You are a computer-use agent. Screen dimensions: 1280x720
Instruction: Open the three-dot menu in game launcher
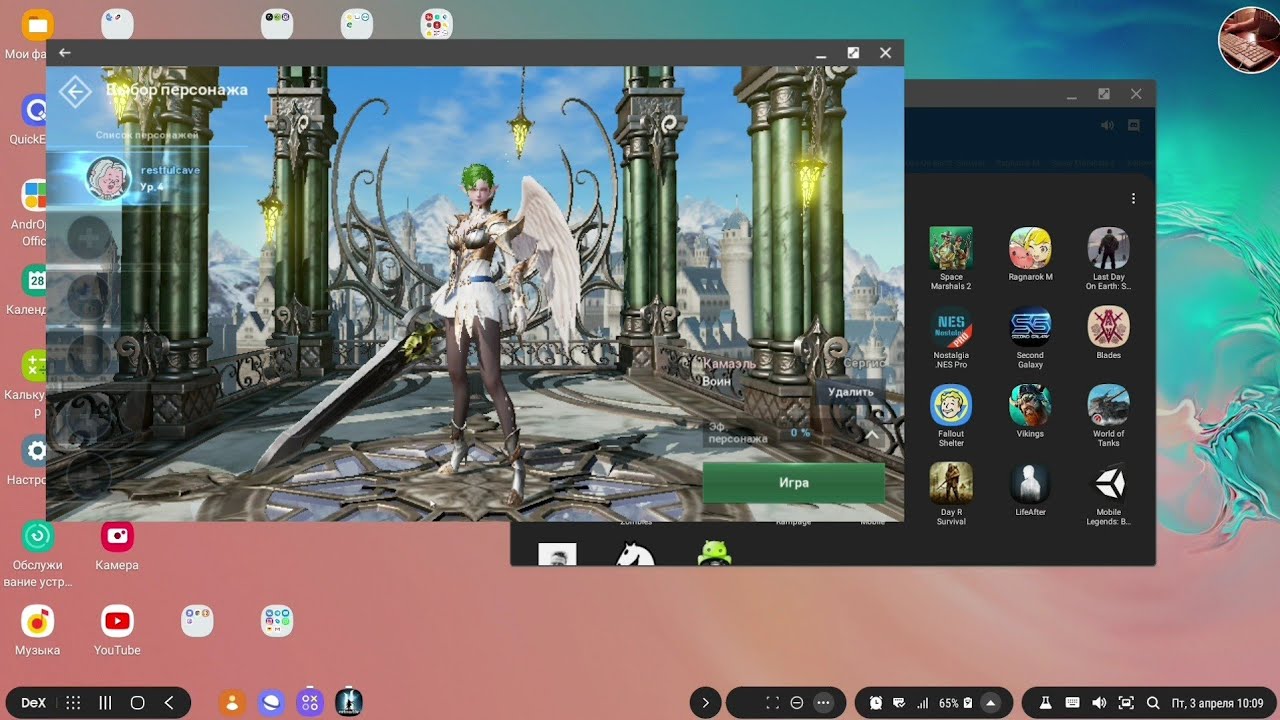pyautogui.click(x=1133, y=198)
